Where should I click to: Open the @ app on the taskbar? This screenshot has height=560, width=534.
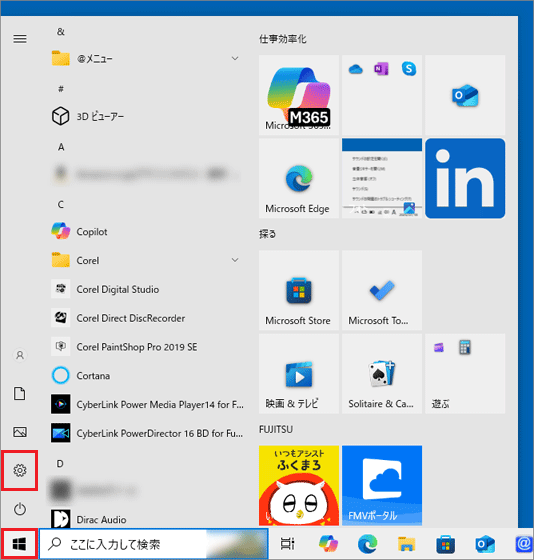(x=524, y=544)
